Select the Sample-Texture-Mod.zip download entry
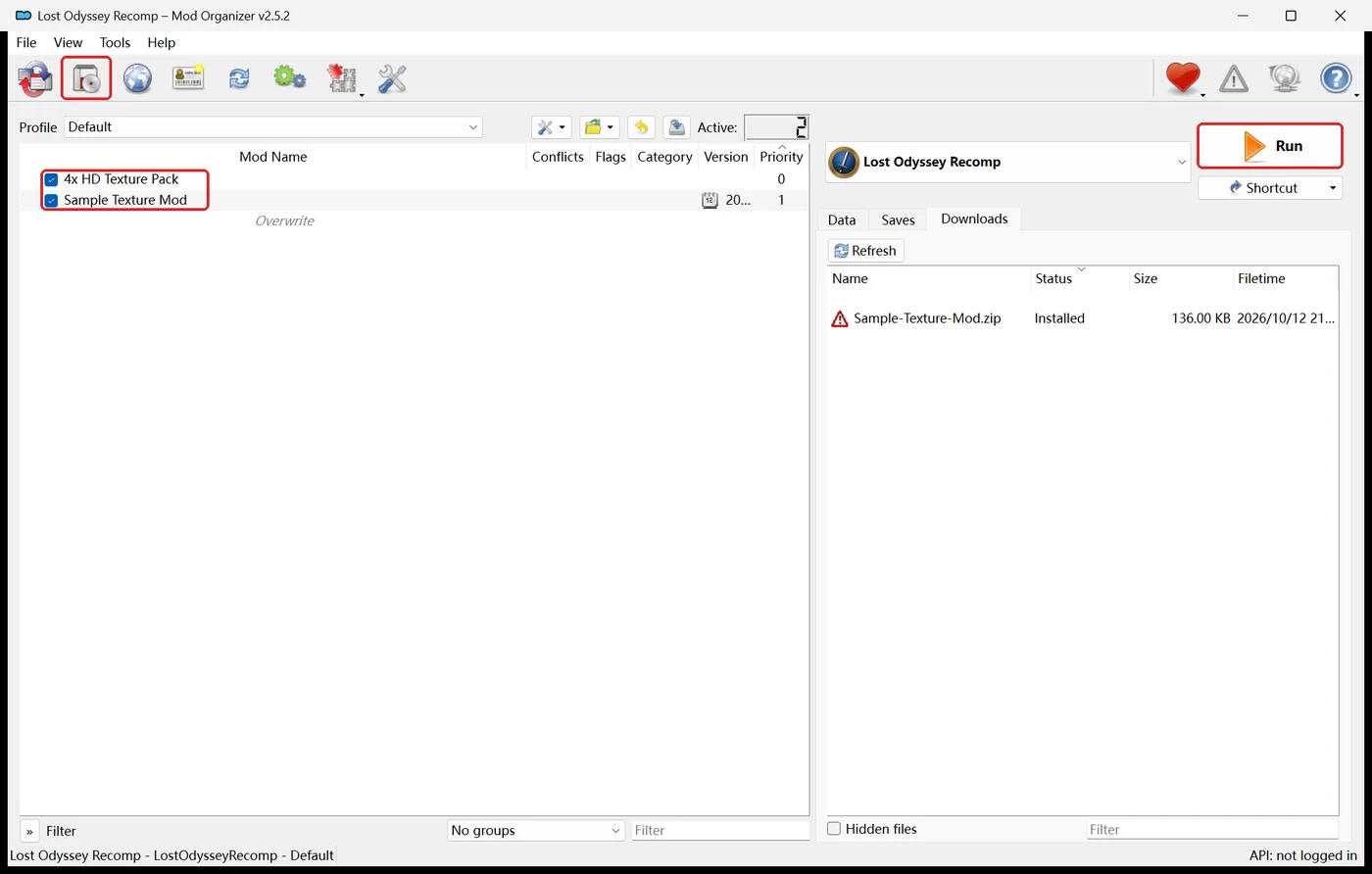This screenshot has height=874, width=1372. point(927,318)
